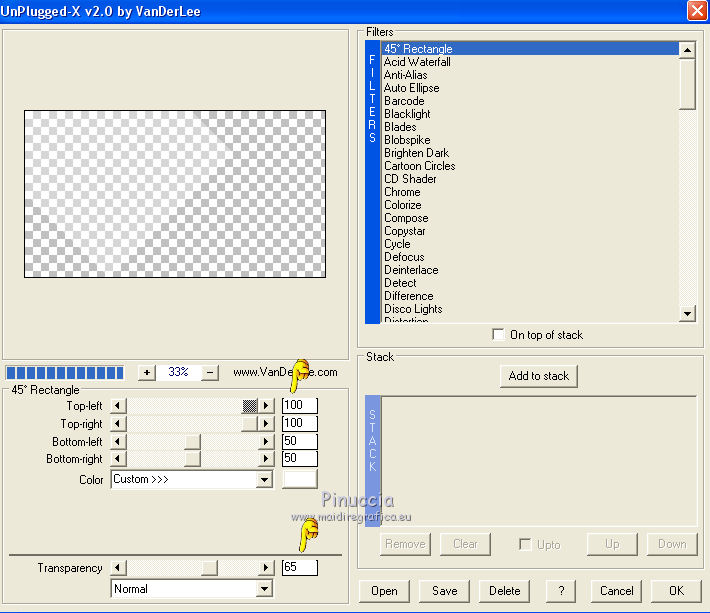Click the zoom out minus button
The image size is (710, 613).
210,372
